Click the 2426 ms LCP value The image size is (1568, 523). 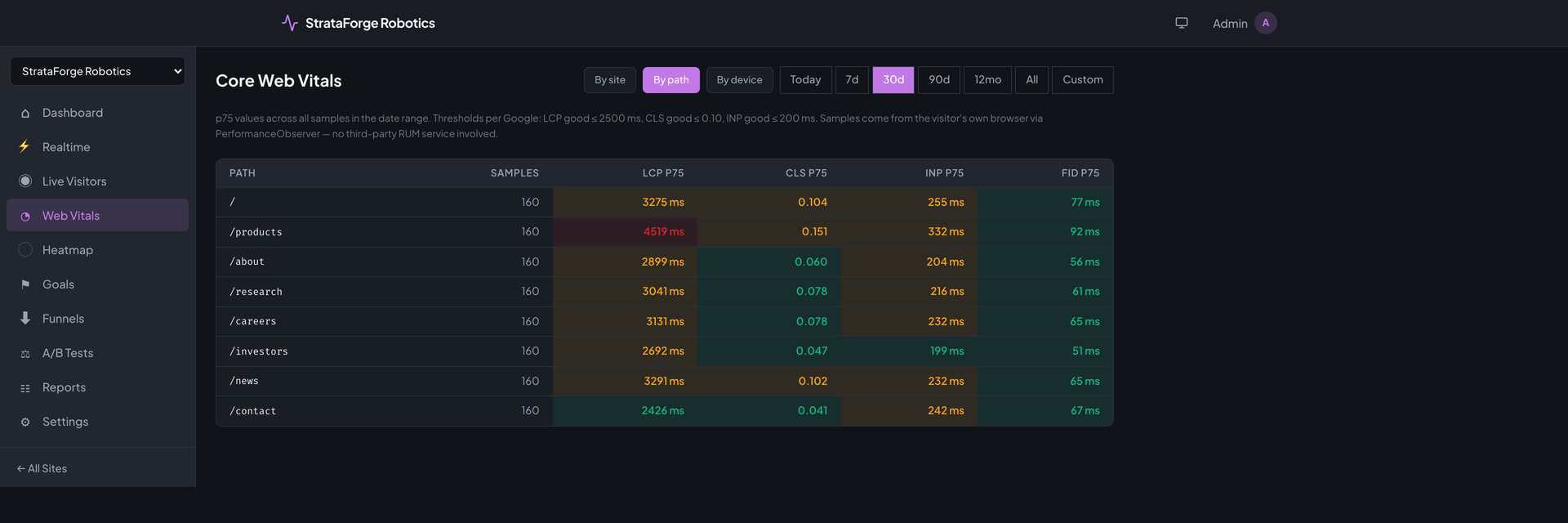coord(662,411)
